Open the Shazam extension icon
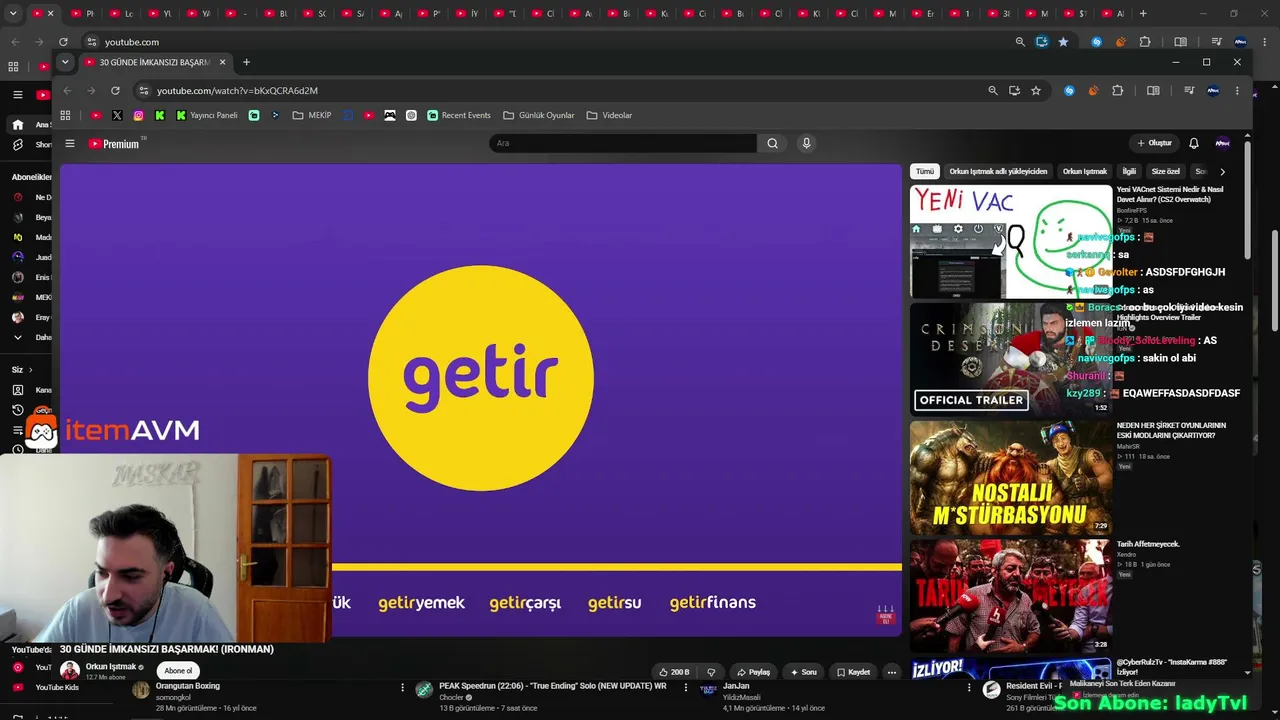1280x720 pixels. [1069, 90]
